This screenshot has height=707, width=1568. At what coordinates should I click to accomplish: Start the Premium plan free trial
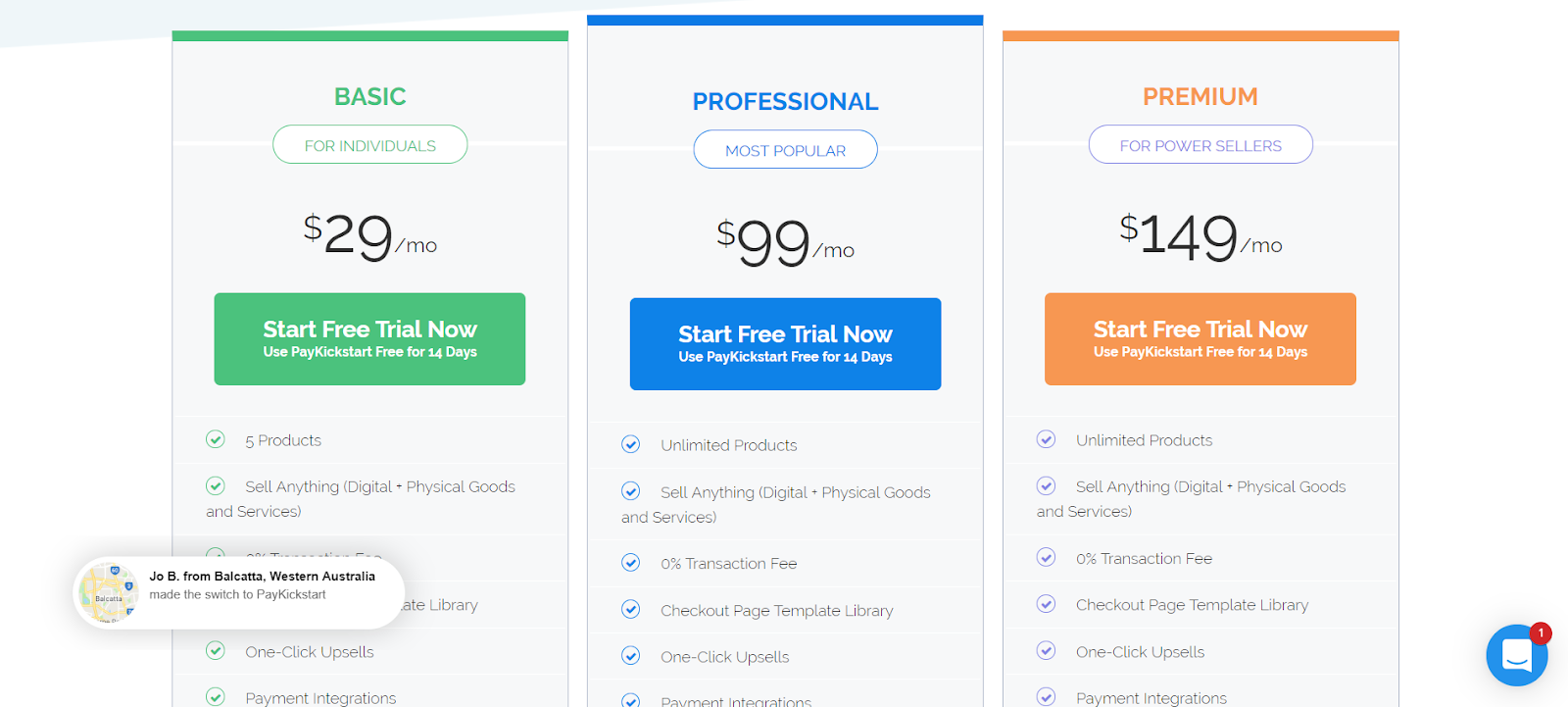[x=1200, y=339]
